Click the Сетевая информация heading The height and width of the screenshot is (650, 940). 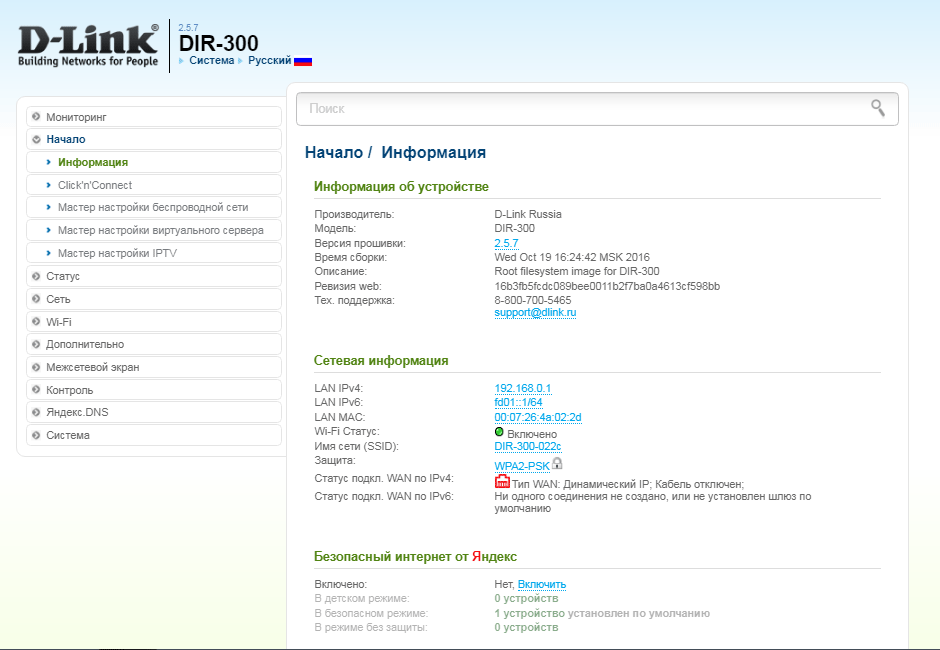[381, 360]
